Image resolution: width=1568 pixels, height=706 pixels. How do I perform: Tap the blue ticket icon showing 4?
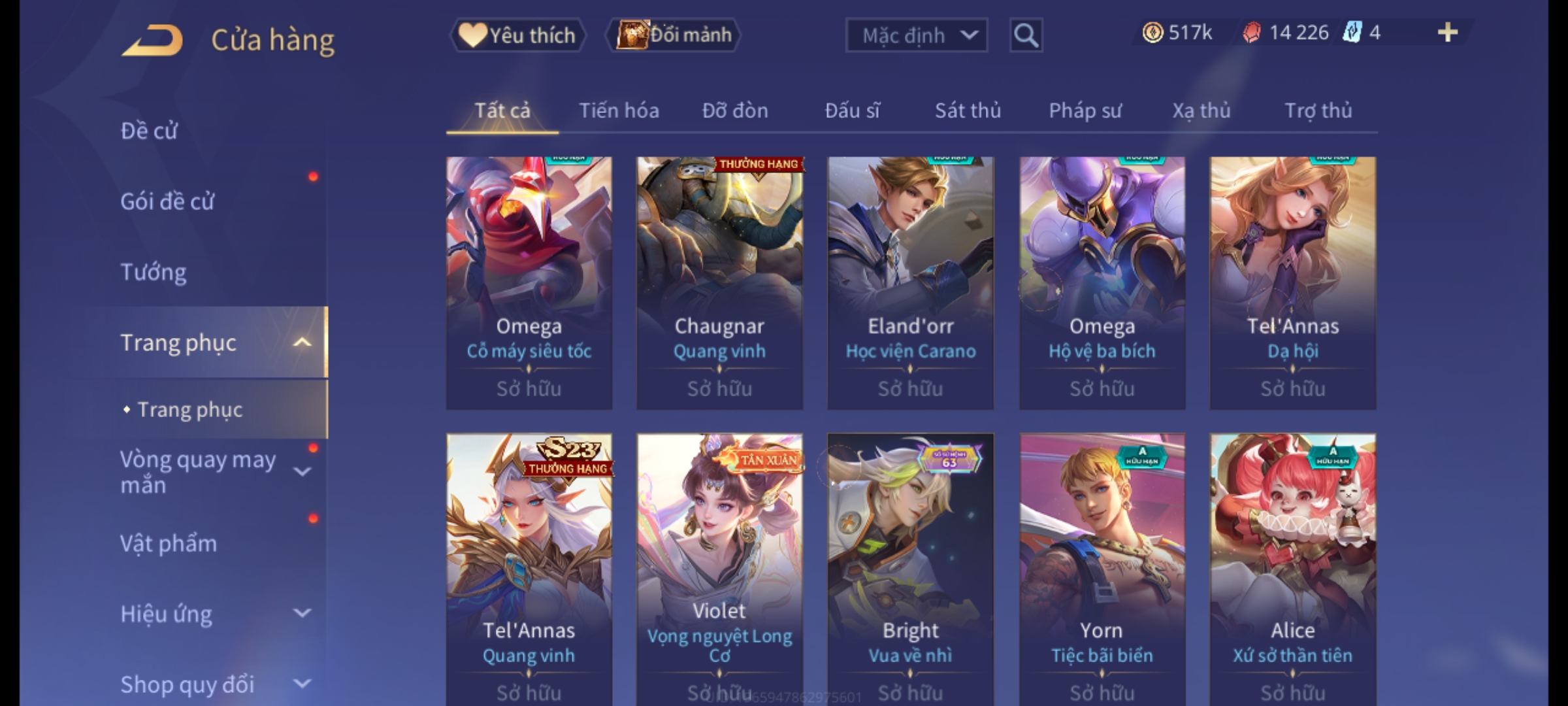[1352, 32]
